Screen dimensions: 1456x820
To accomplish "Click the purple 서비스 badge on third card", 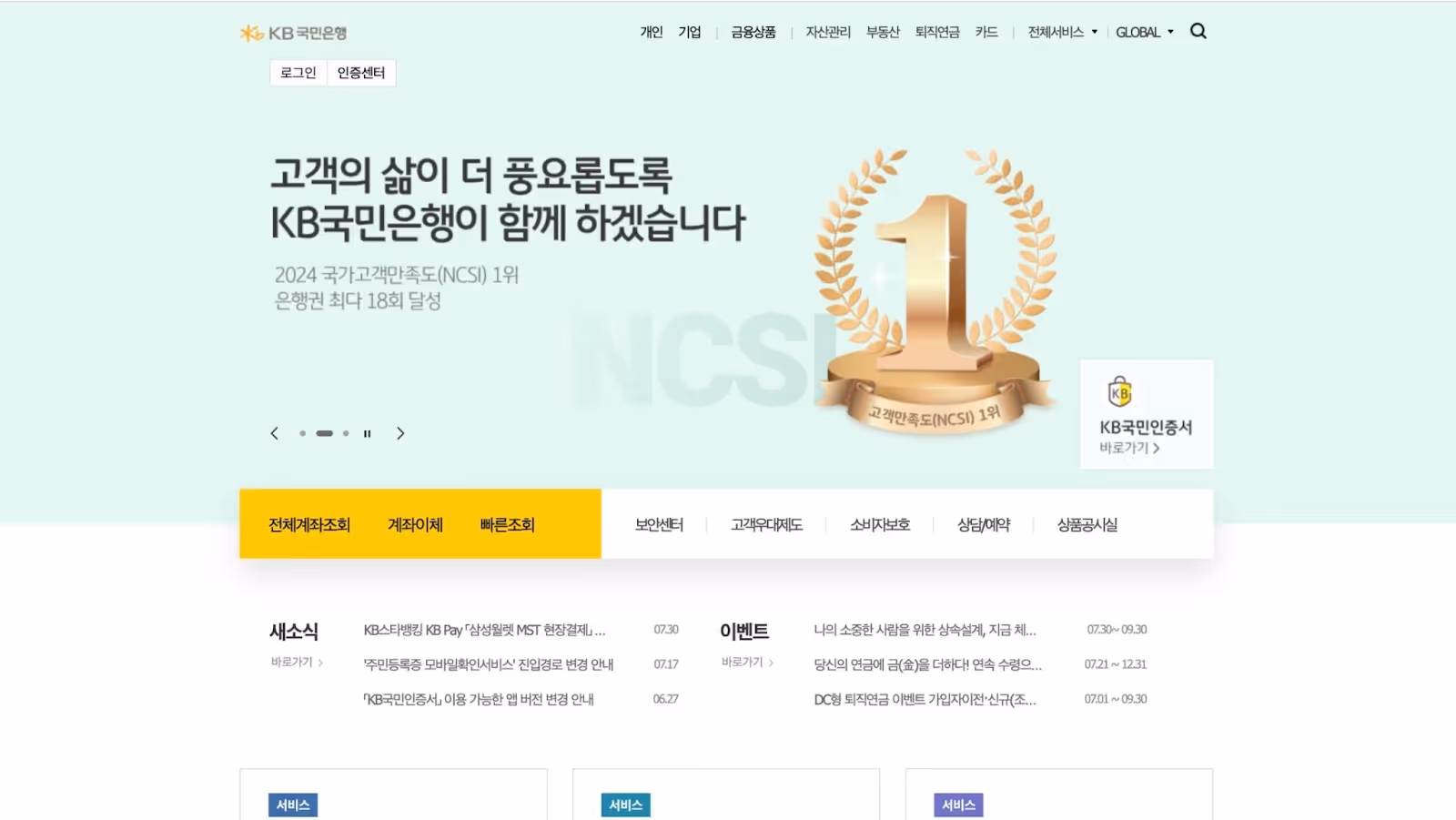I will click(959, 805).
